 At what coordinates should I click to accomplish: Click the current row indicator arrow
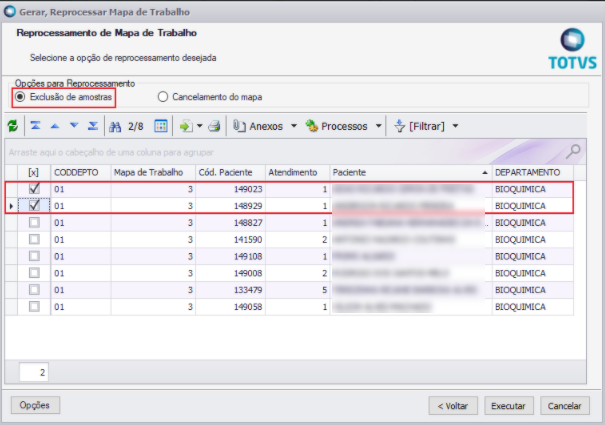11,206
